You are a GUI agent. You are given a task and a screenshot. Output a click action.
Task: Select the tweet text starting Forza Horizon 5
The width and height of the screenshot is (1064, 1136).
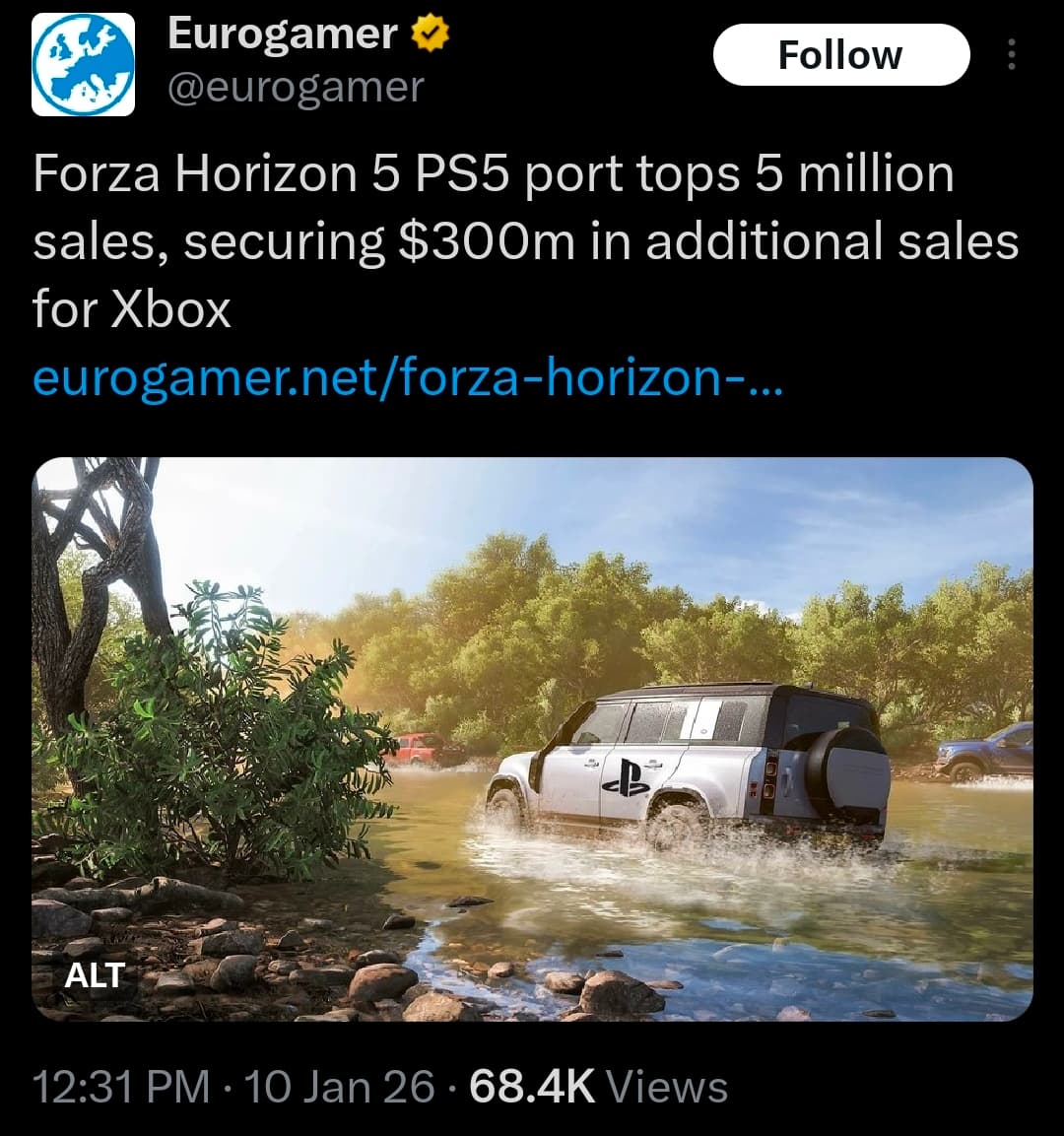click(525, 241)
